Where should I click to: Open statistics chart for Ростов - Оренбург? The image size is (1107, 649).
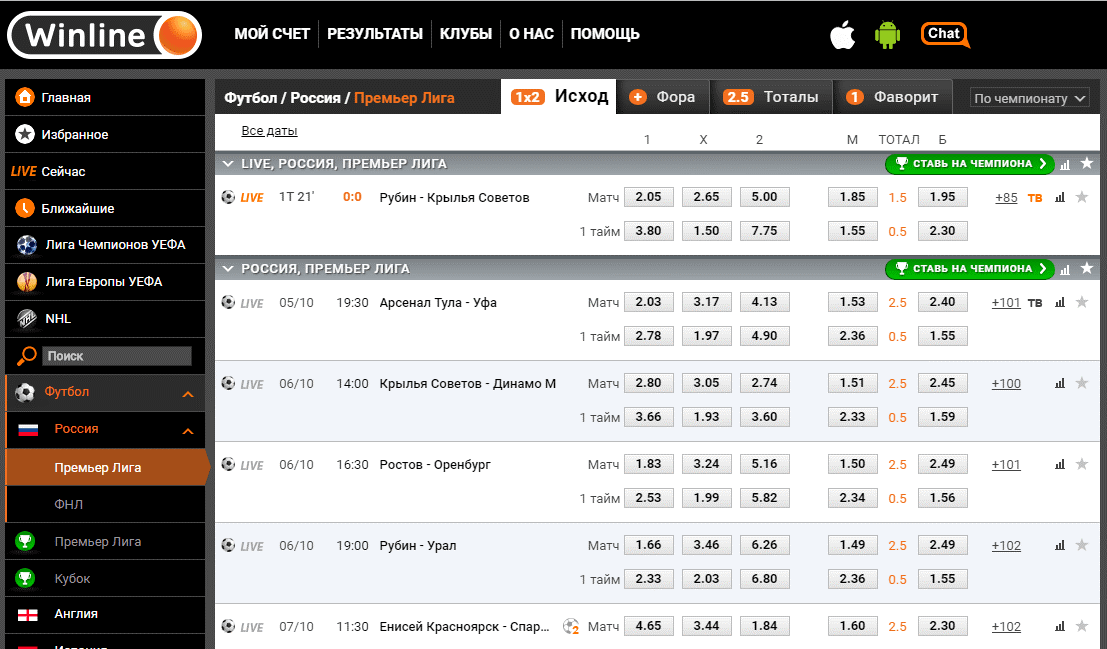(1060, 465)
